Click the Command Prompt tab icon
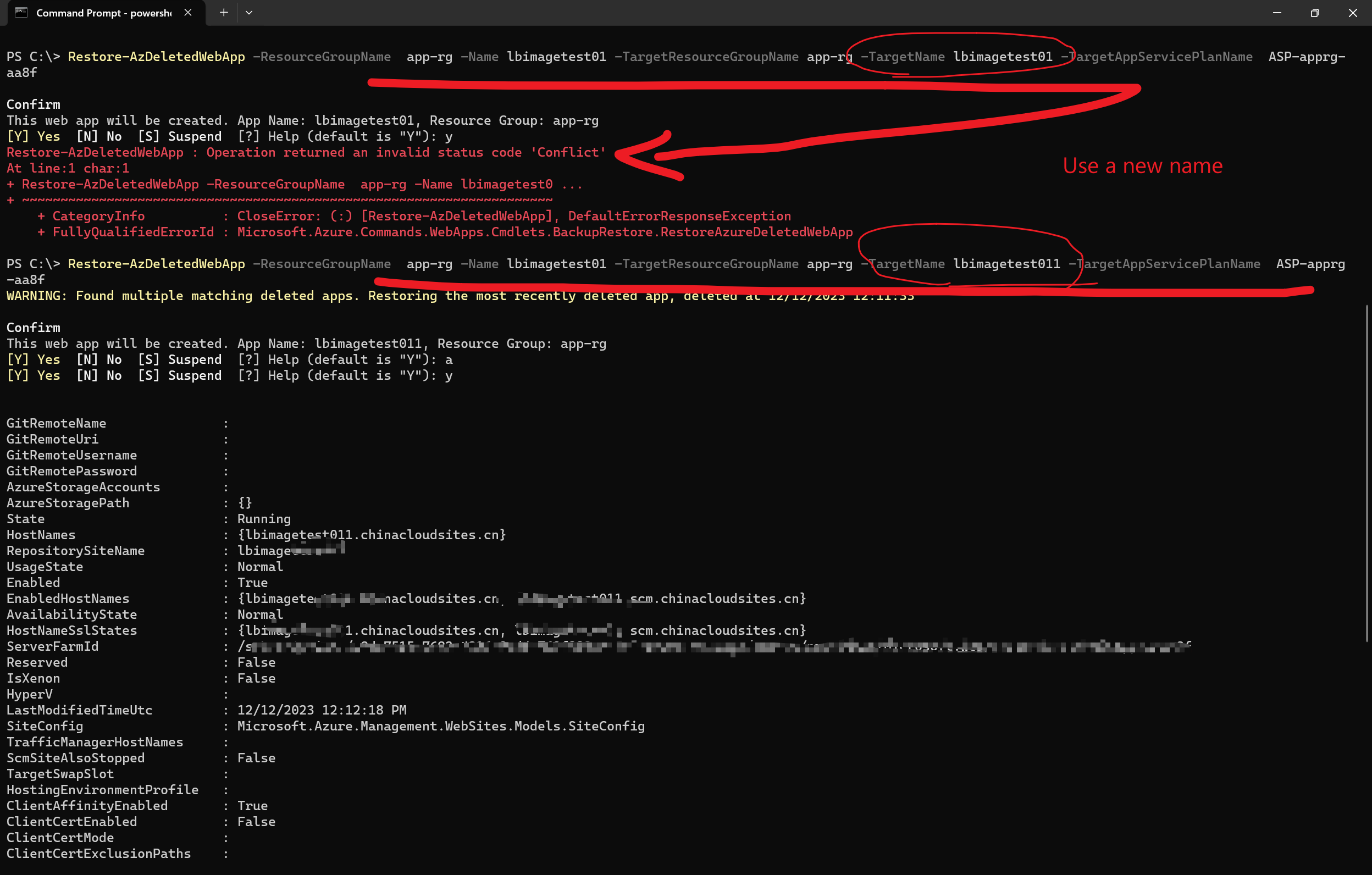The image size is (1372, 875). (21, 13)
